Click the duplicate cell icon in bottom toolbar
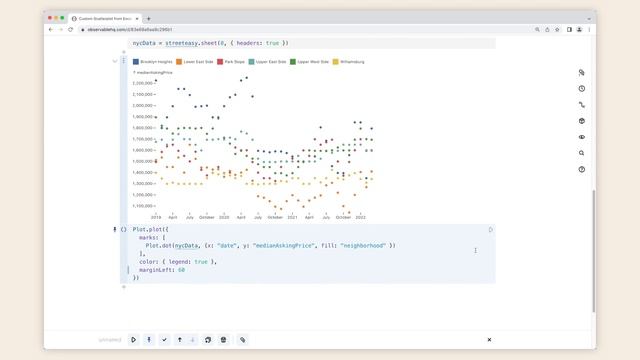Image resolution: width=640 pixels, height=360 pixels. point(208,340)
